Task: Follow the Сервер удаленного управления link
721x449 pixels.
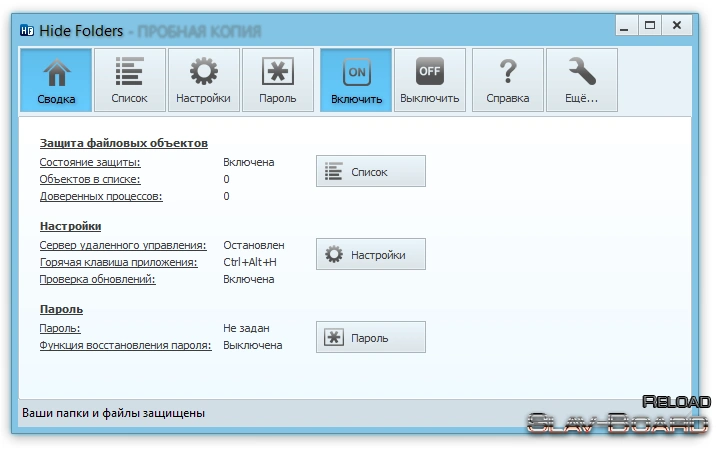Action: pos(123,245)
